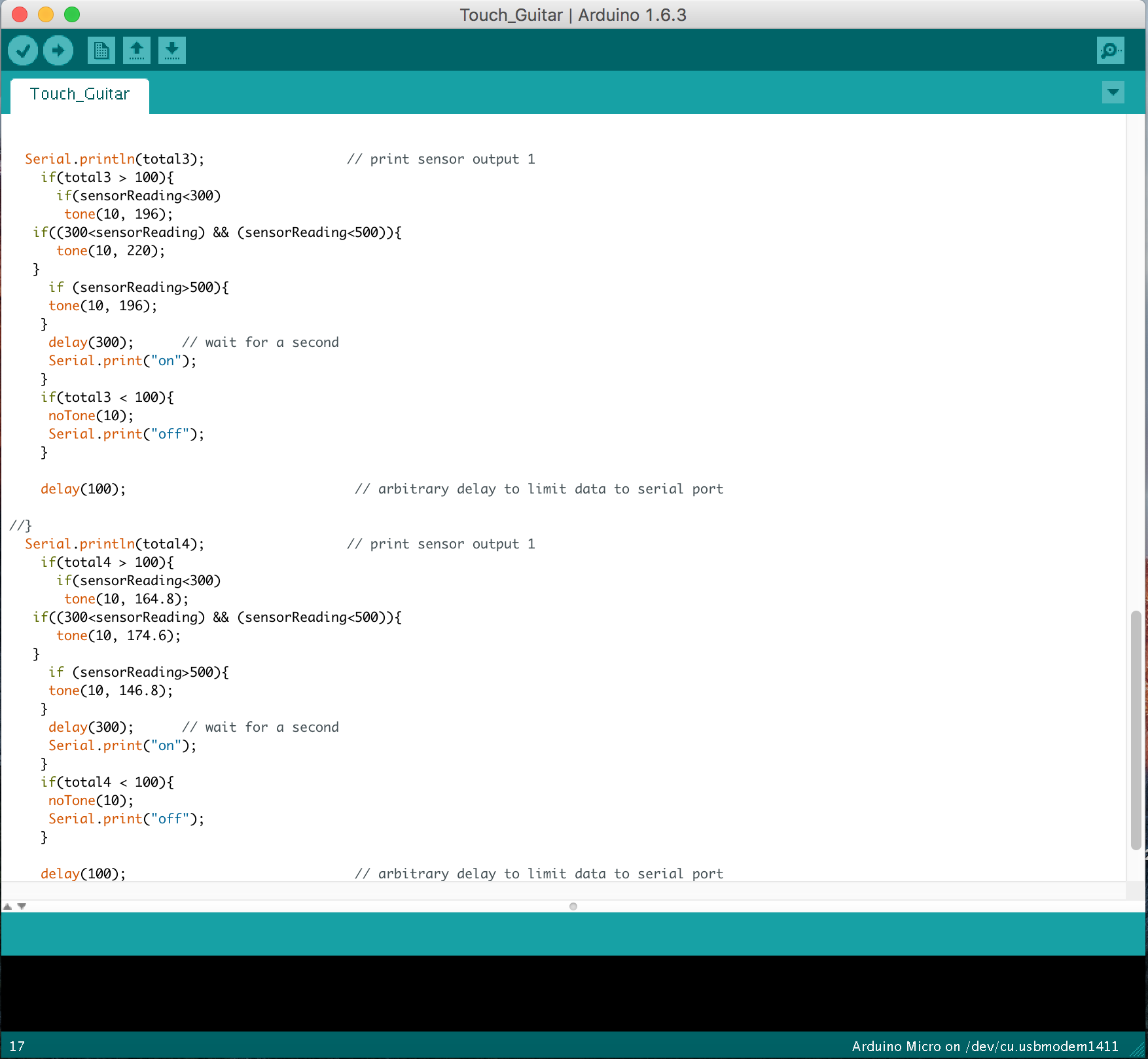Click the Upload arrow button
The height and width of the screenshot is (1059, 1148).
(58, 50)
